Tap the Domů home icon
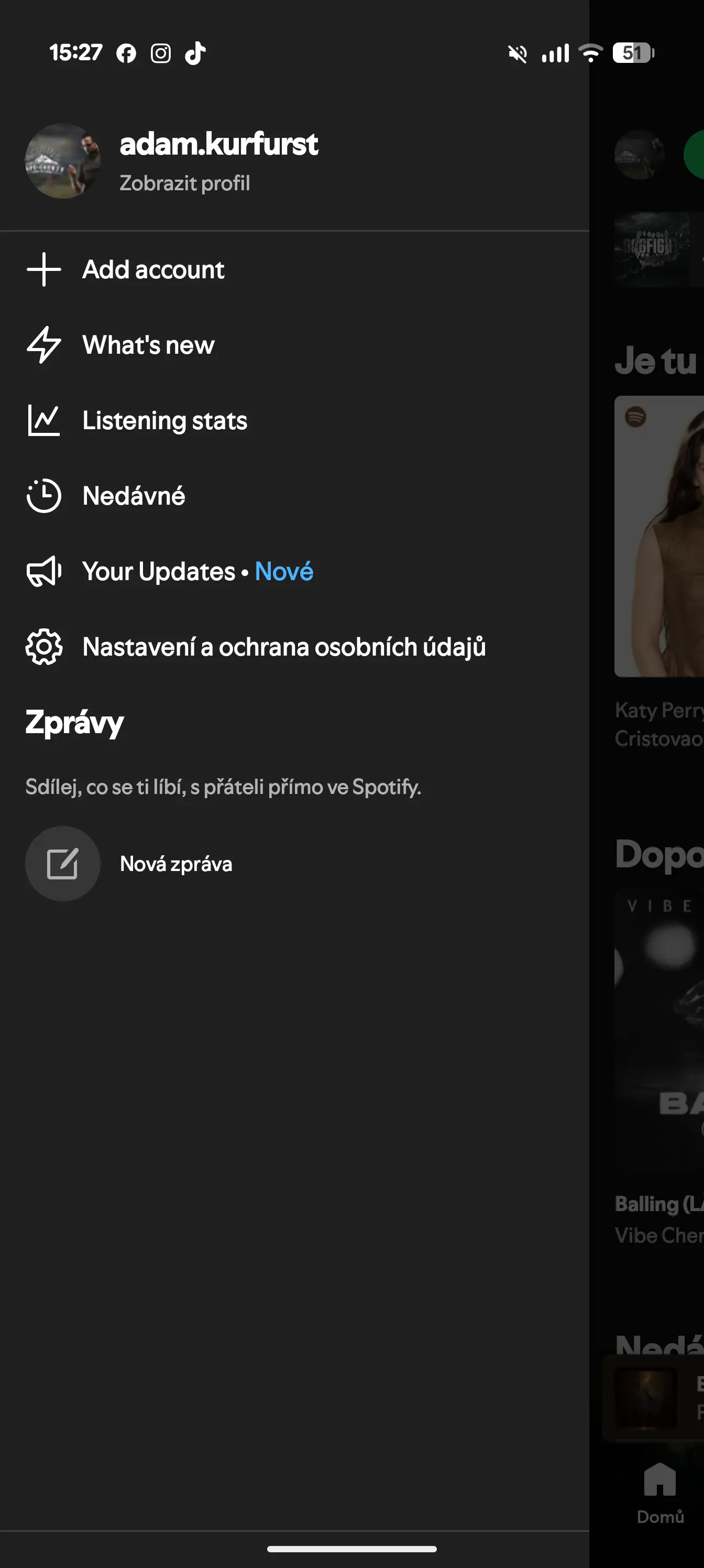Viewport: 704px width, 1568px height. [659, 1480]
